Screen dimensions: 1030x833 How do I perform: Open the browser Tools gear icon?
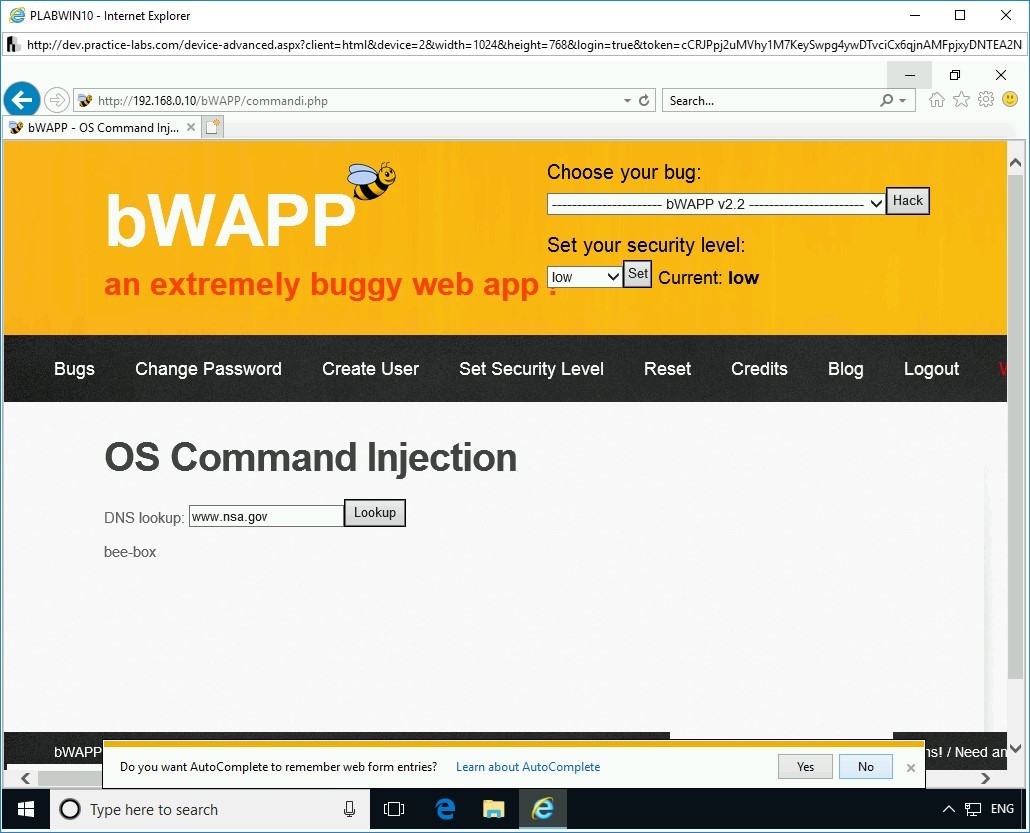tap(986, 99)
